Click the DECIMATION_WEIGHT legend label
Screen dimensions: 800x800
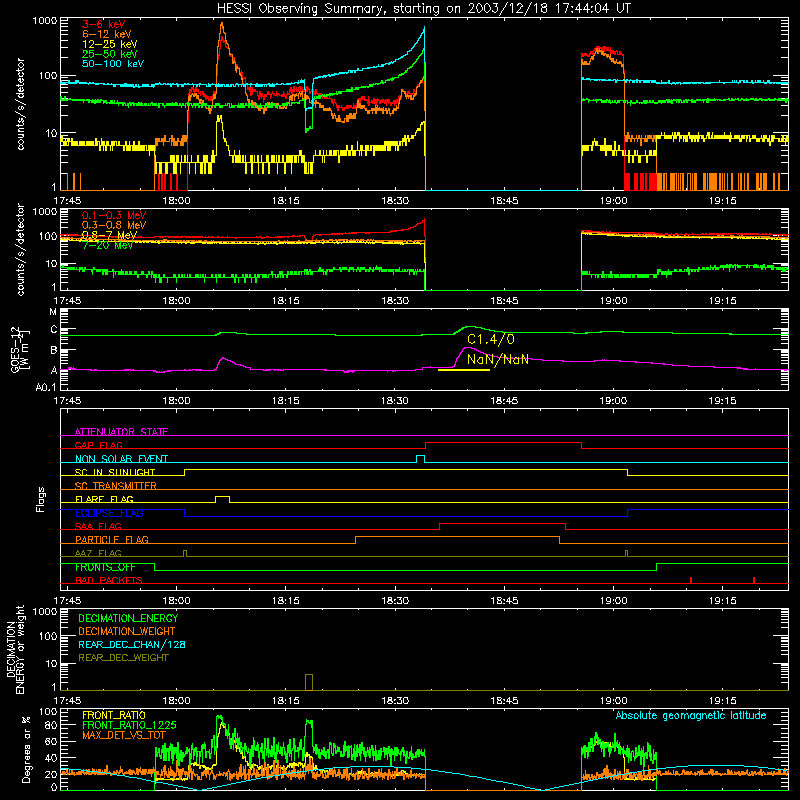127,632
